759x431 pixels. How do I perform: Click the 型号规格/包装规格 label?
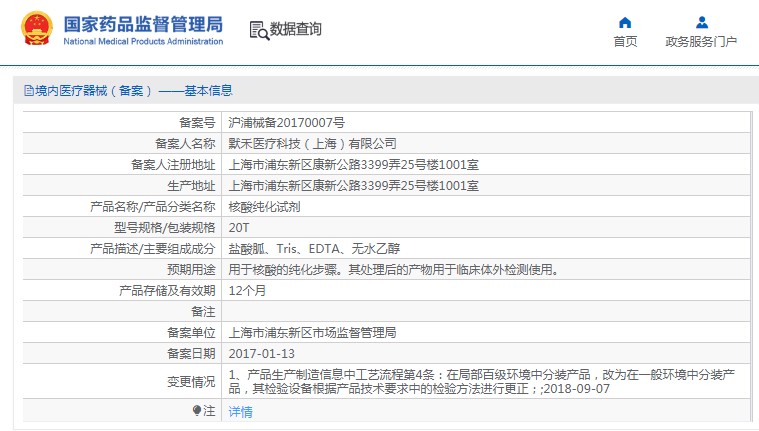165,228
